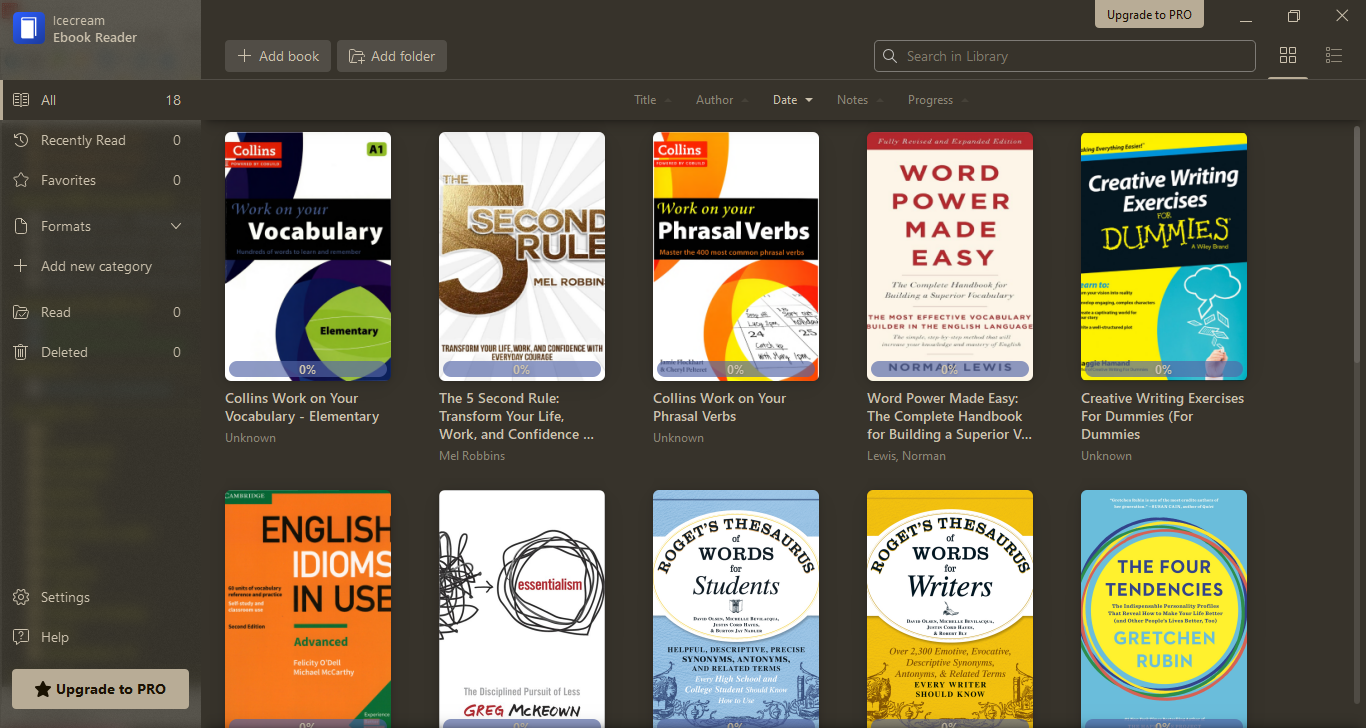
Task: Click author 'Mel Robbins' text
Action: click(x=472, y=456)
